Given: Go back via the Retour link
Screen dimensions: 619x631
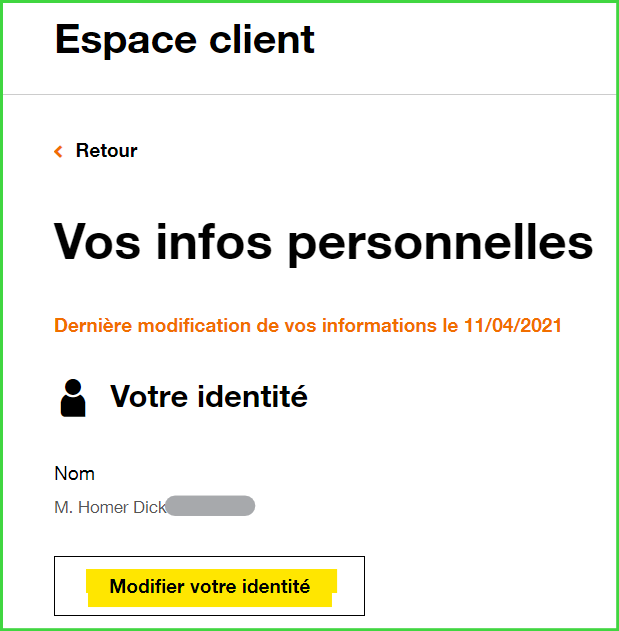Looking at the screenshot, I should (106, 151).
